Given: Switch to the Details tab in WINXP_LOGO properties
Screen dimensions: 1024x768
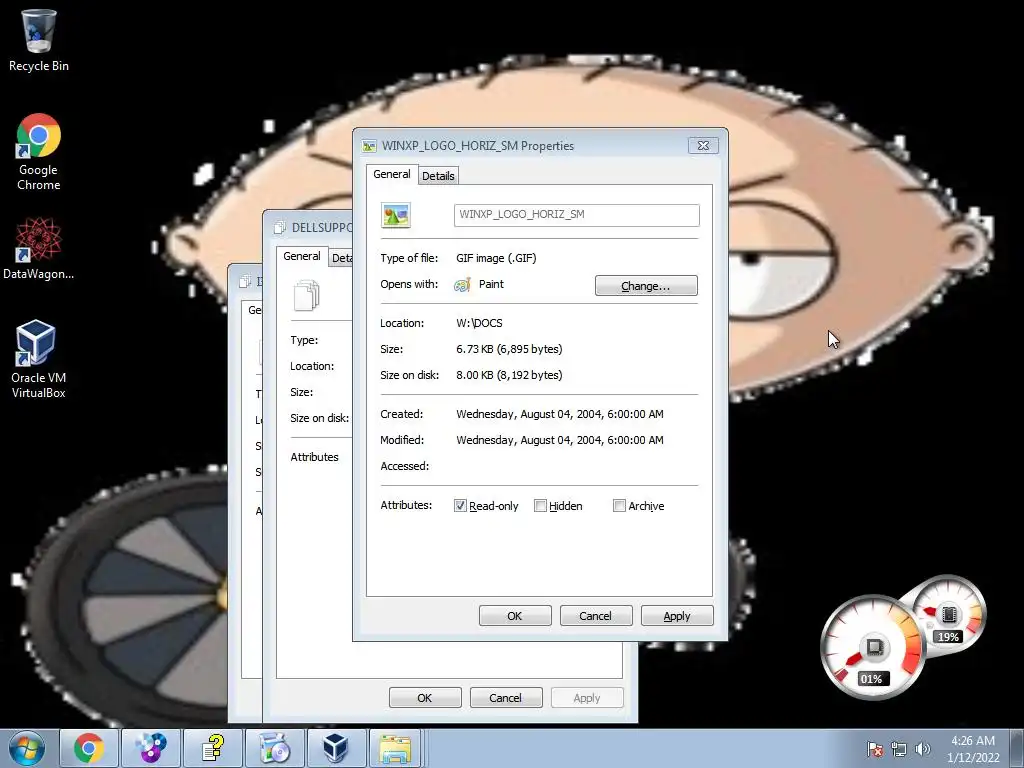Looking at the screenshot, I should pyautogui.click(x=438, y=176).
